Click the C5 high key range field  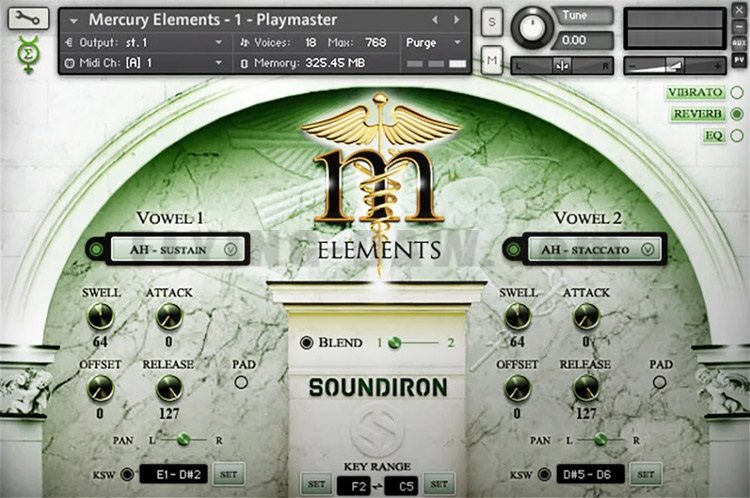(401, 486)
